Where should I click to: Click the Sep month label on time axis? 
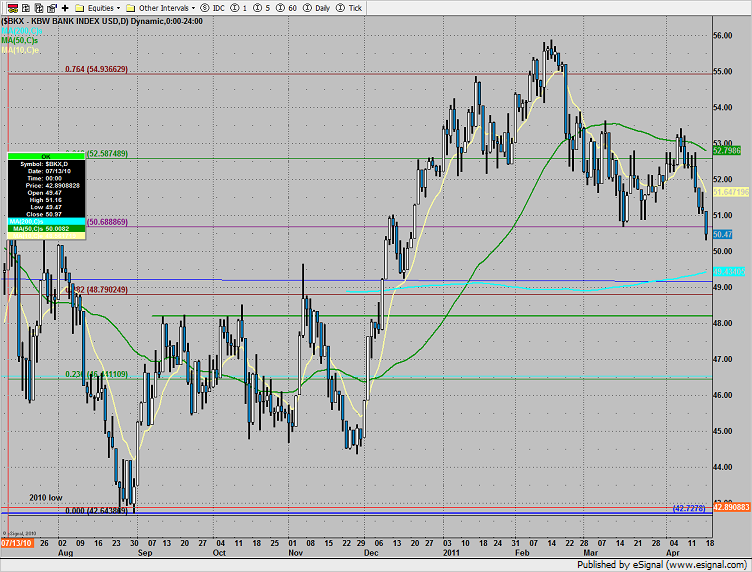(145, 552)
